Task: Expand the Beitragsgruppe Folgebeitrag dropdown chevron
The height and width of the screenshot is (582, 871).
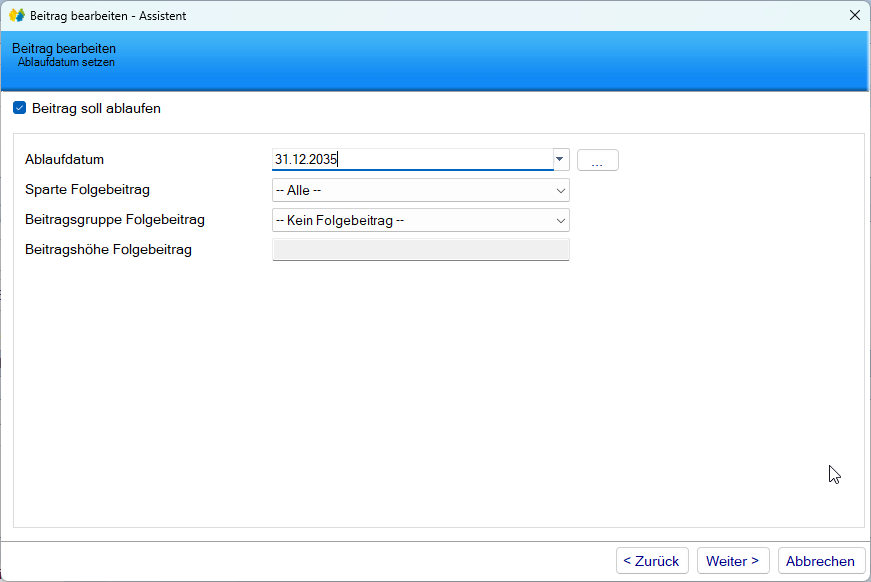Action: 560,220
